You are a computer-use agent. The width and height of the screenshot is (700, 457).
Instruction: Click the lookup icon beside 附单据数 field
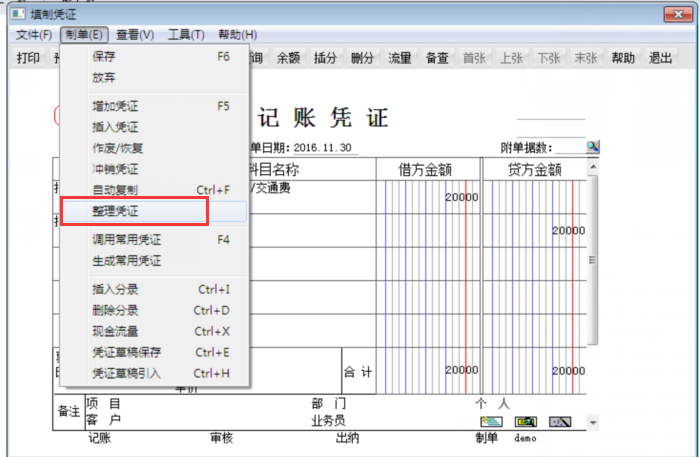[x=593, y=147]
